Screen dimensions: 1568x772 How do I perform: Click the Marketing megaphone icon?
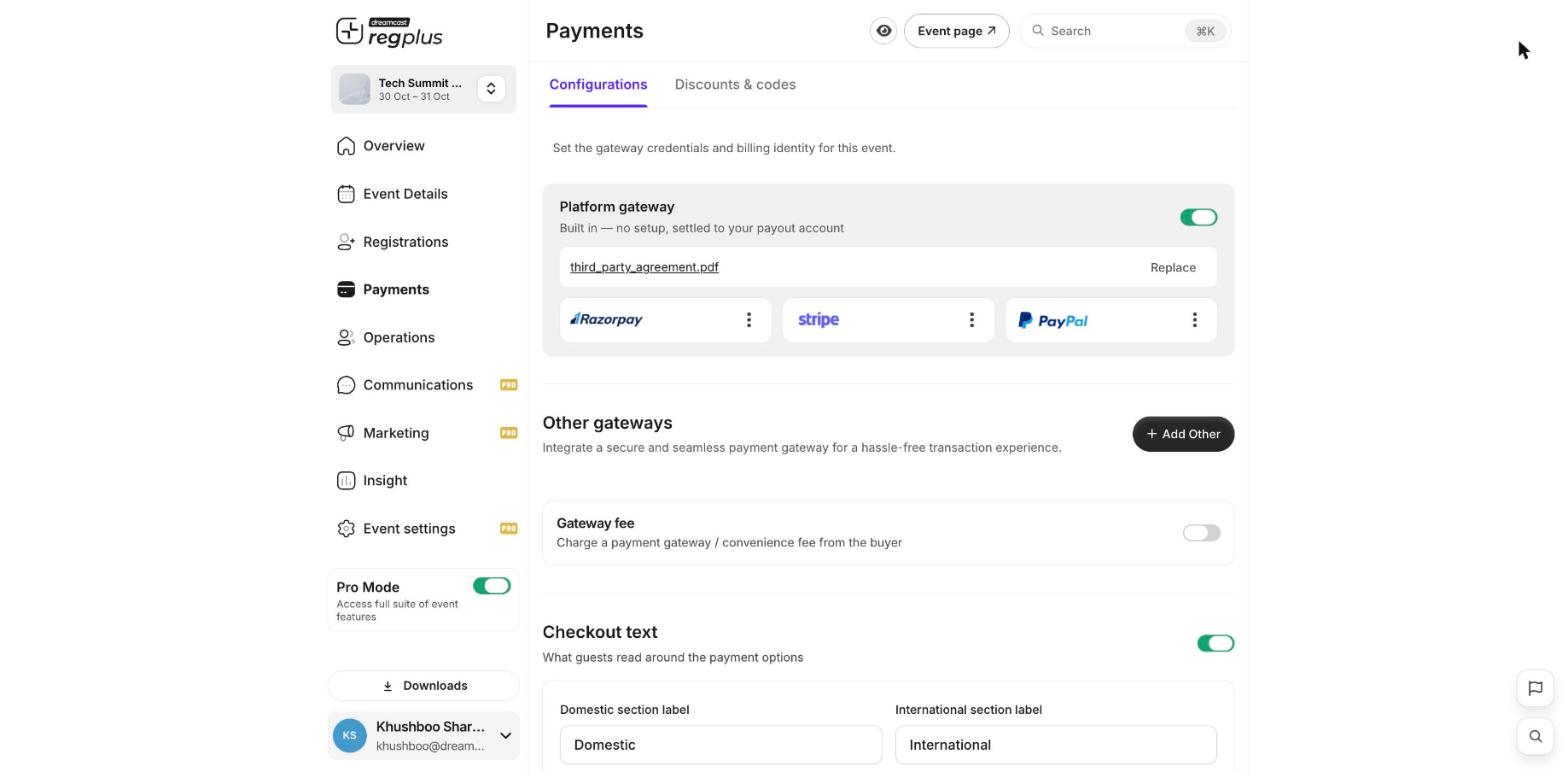coord(346,433)
